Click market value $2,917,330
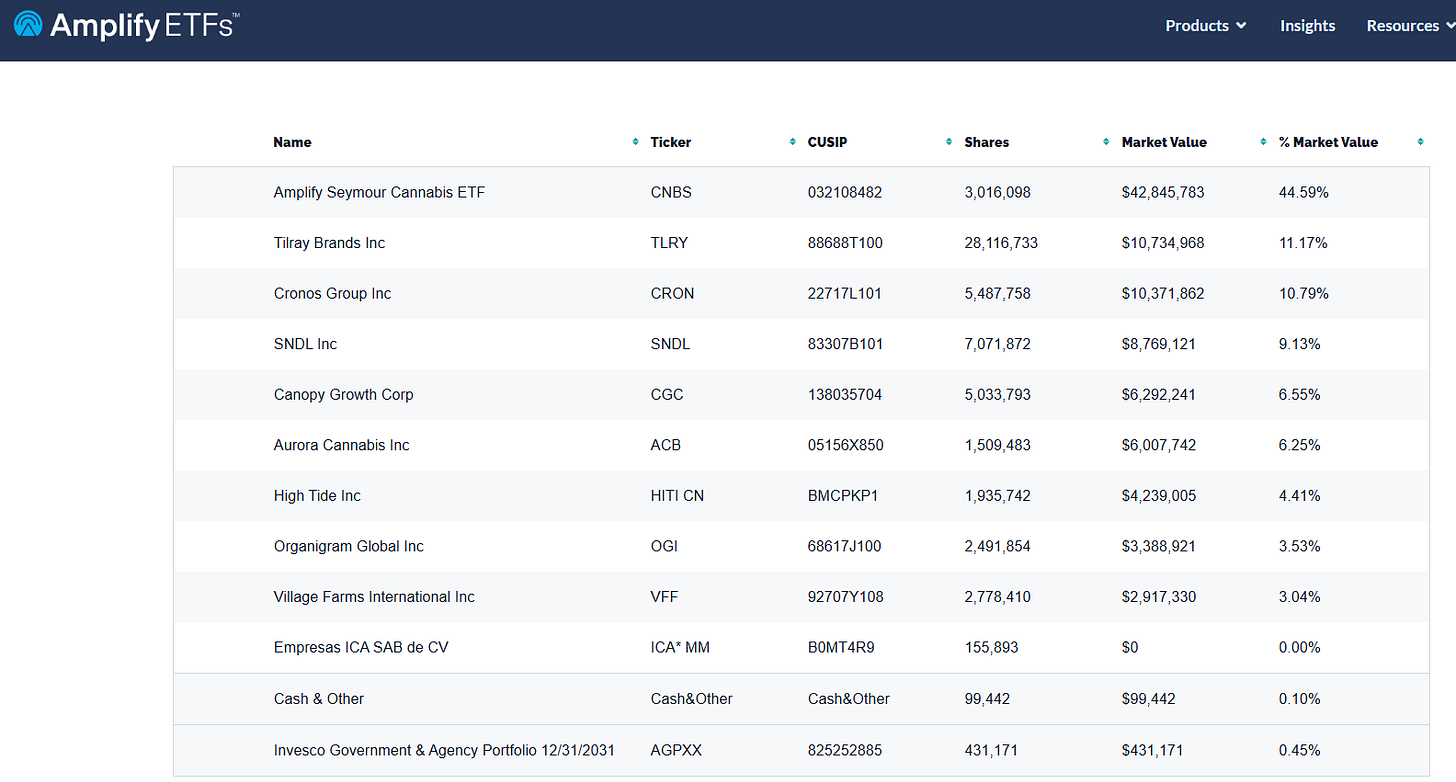The width and height of the screenshot is (1456, 782). (x=1159, y=597)
